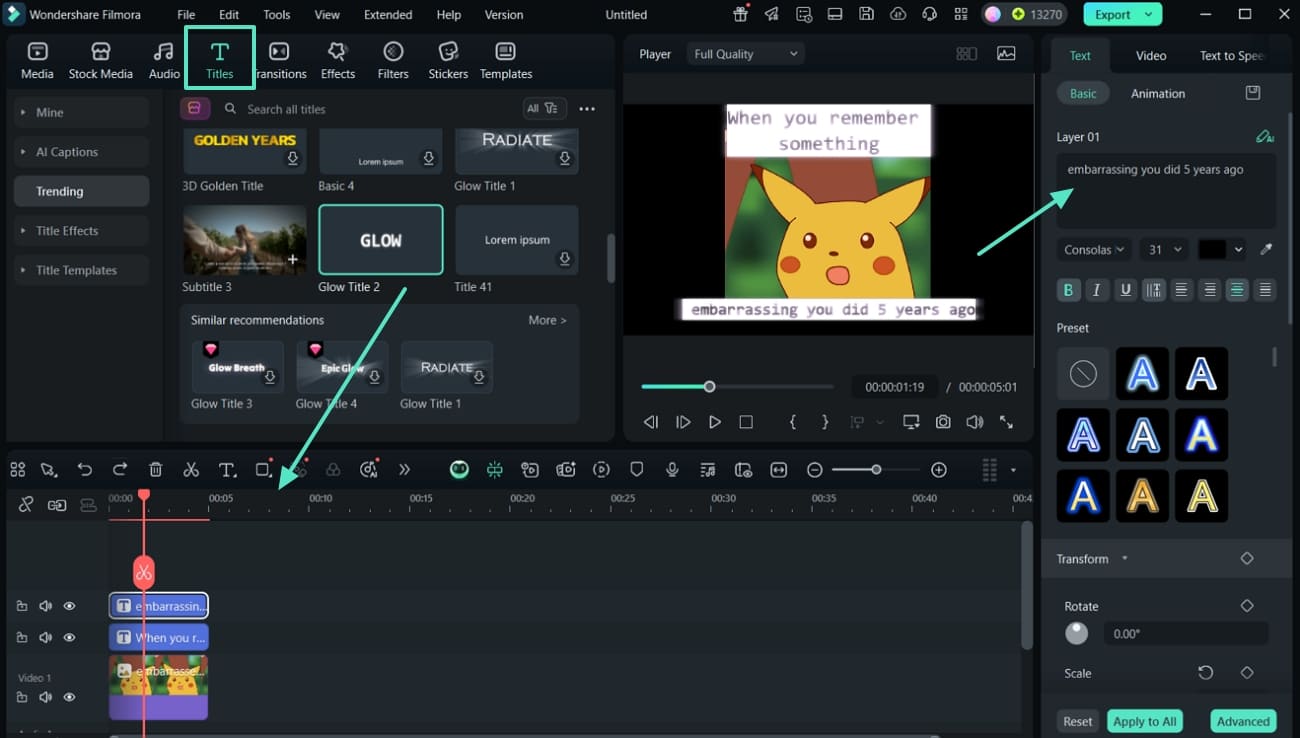Select the Text tool in timeline toolbar
The height and width of the screenshot is (738, 1300).
click(x=227, y=470)
